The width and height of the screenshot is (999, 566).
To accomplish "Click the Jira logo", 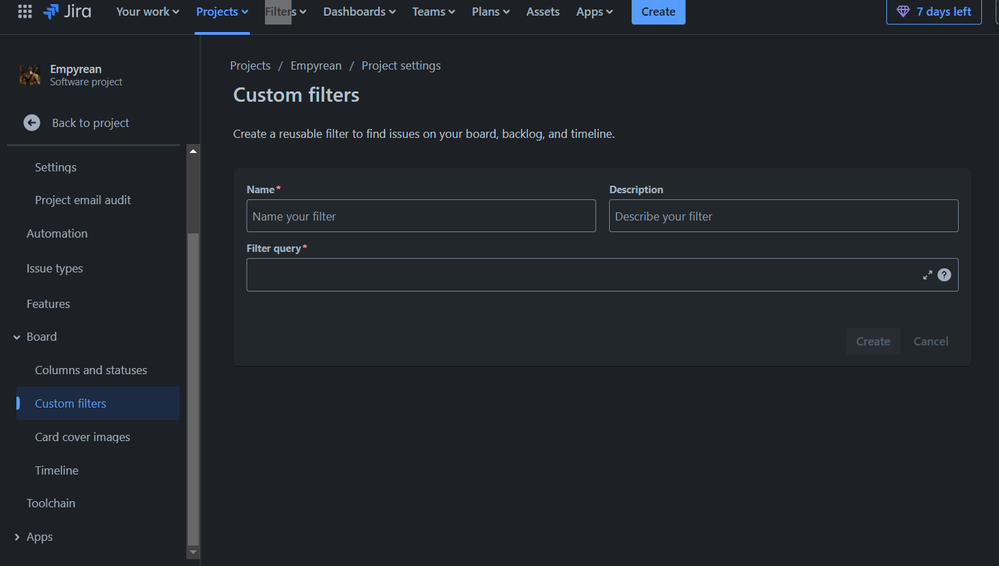I will pos(67,11).
